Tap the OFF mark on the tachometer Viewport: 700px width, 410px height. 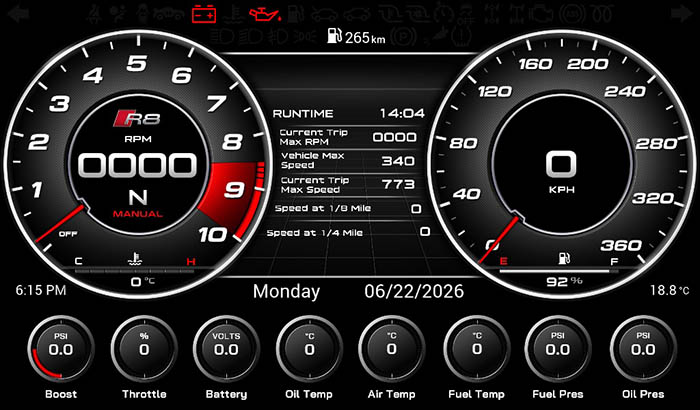pos(68,234)
